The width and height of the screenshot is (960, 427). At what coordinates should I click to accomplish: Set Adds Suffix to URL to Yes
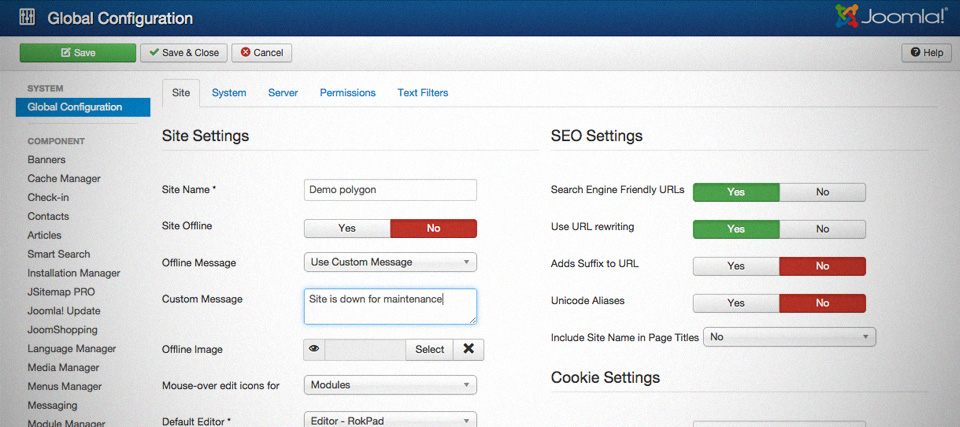click(x=736, y=266)
